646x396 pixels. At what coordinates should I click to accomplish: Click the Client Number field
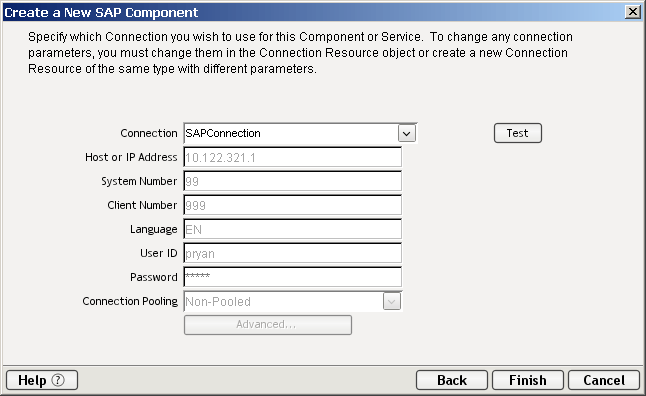pos(293,205)
